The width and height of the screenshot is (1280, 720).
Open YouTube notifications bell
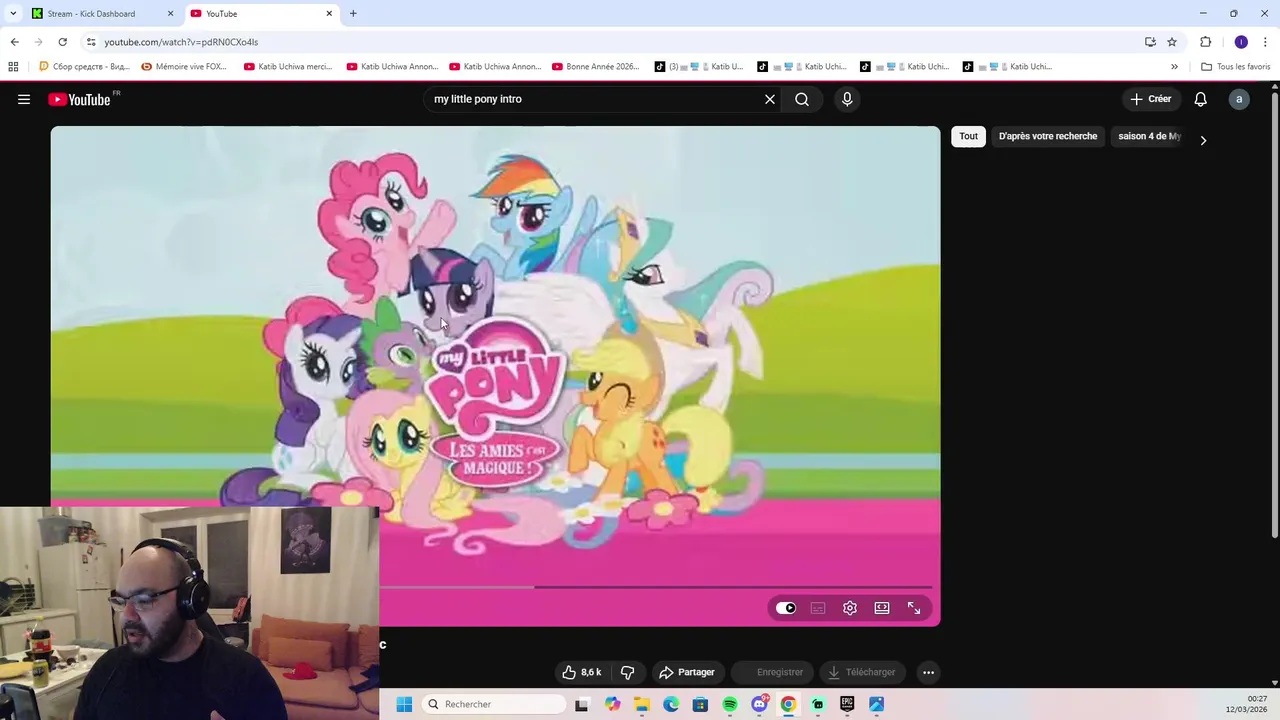pos(1200,99)
